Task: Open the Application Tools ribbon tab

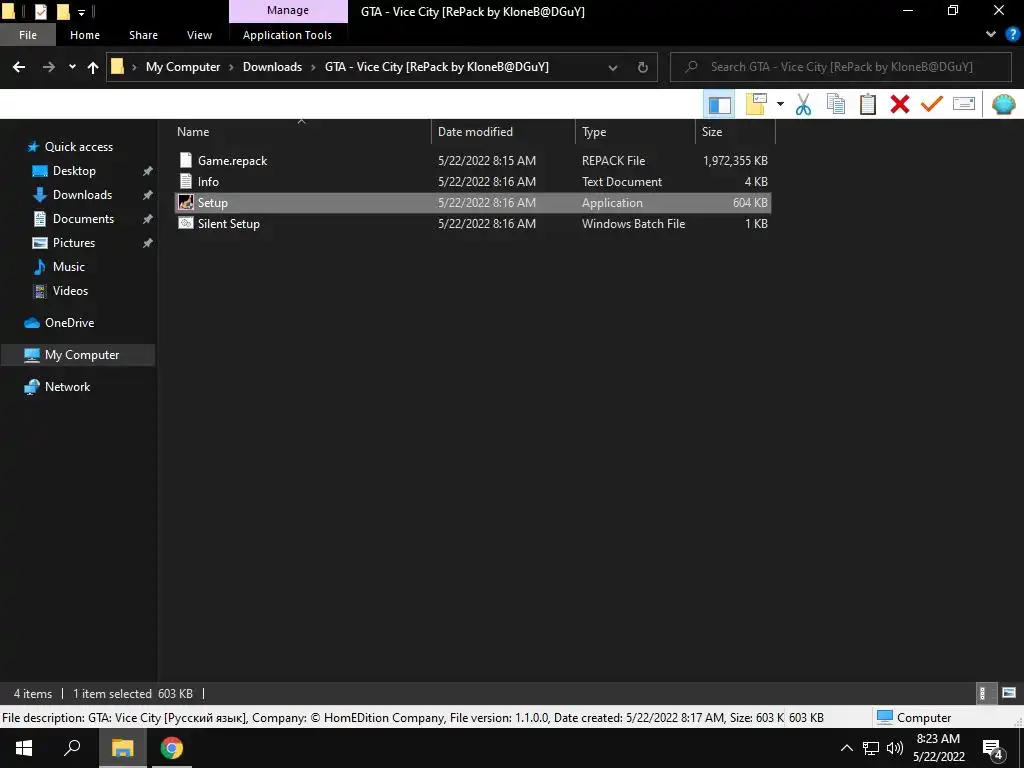Action: (x=287, y=35)
